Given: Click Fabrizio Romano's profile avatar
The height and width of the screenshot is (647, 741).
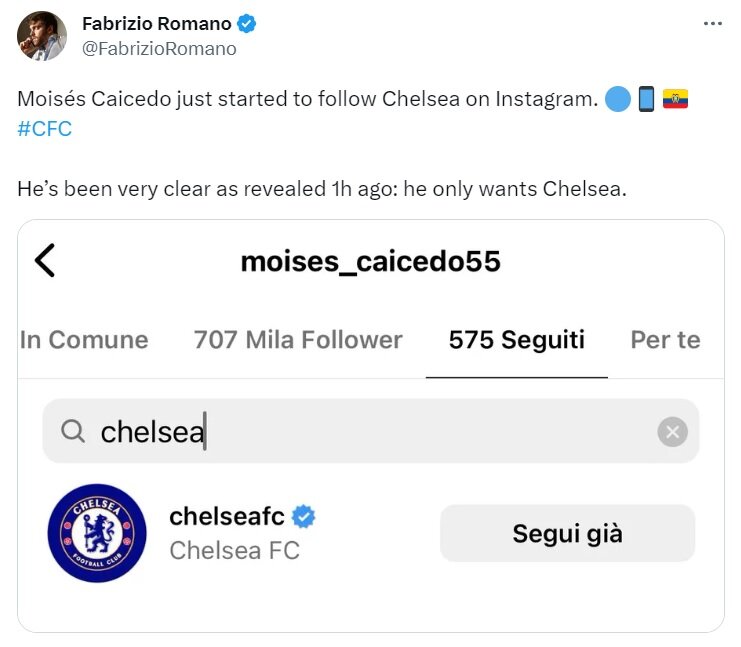Looking at the screenshot, I should point(42,36).
